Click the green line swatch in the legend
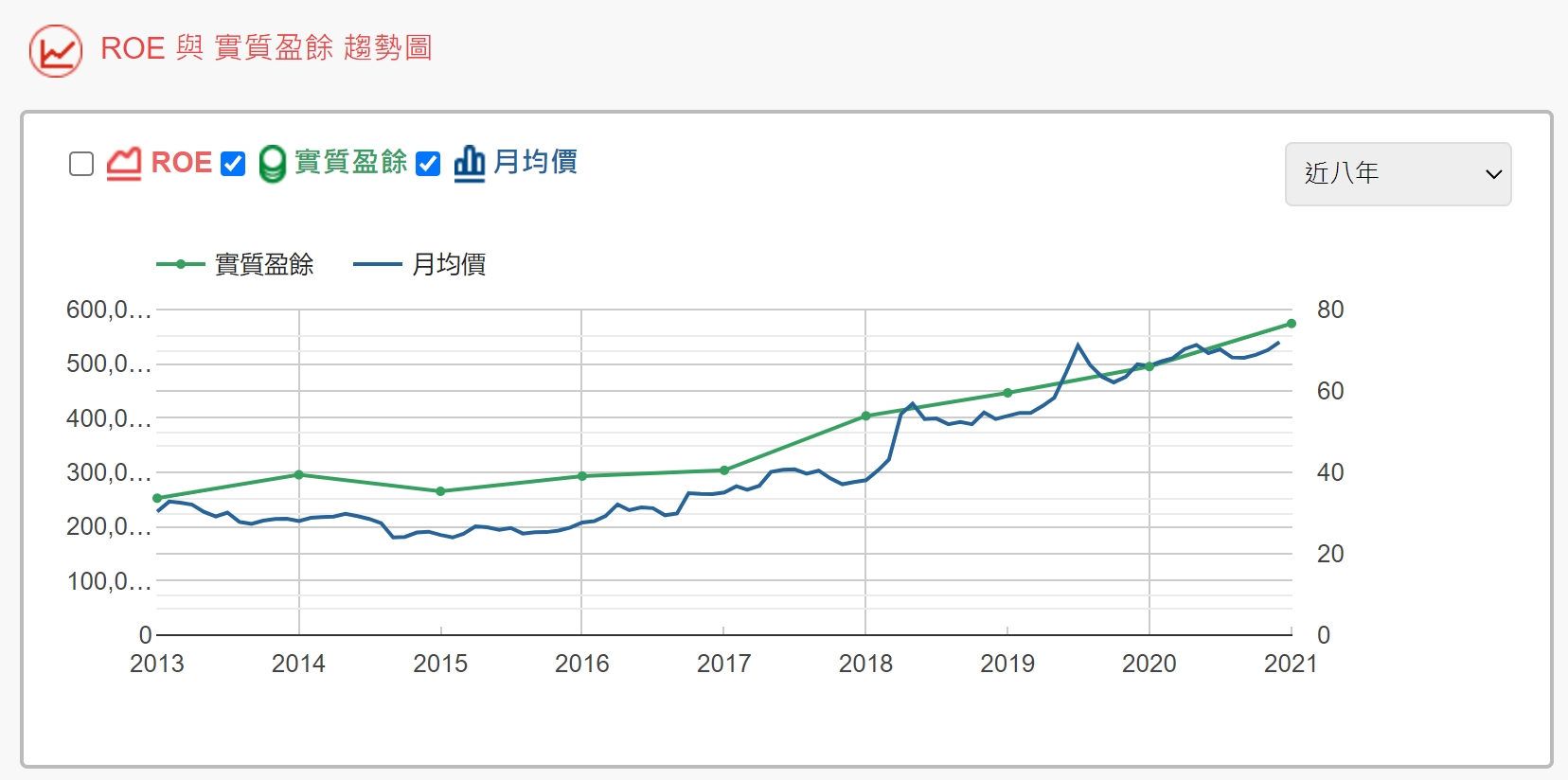Image resolution: width=1568 pixels, height=780 pixels. pyautogui.click(x=180, y=265)
